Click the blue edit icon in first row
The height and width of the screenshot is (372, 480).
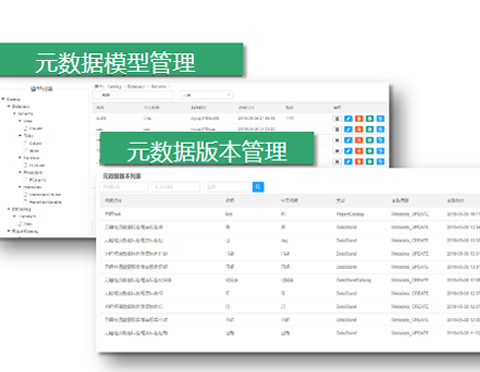click(348, 118)
